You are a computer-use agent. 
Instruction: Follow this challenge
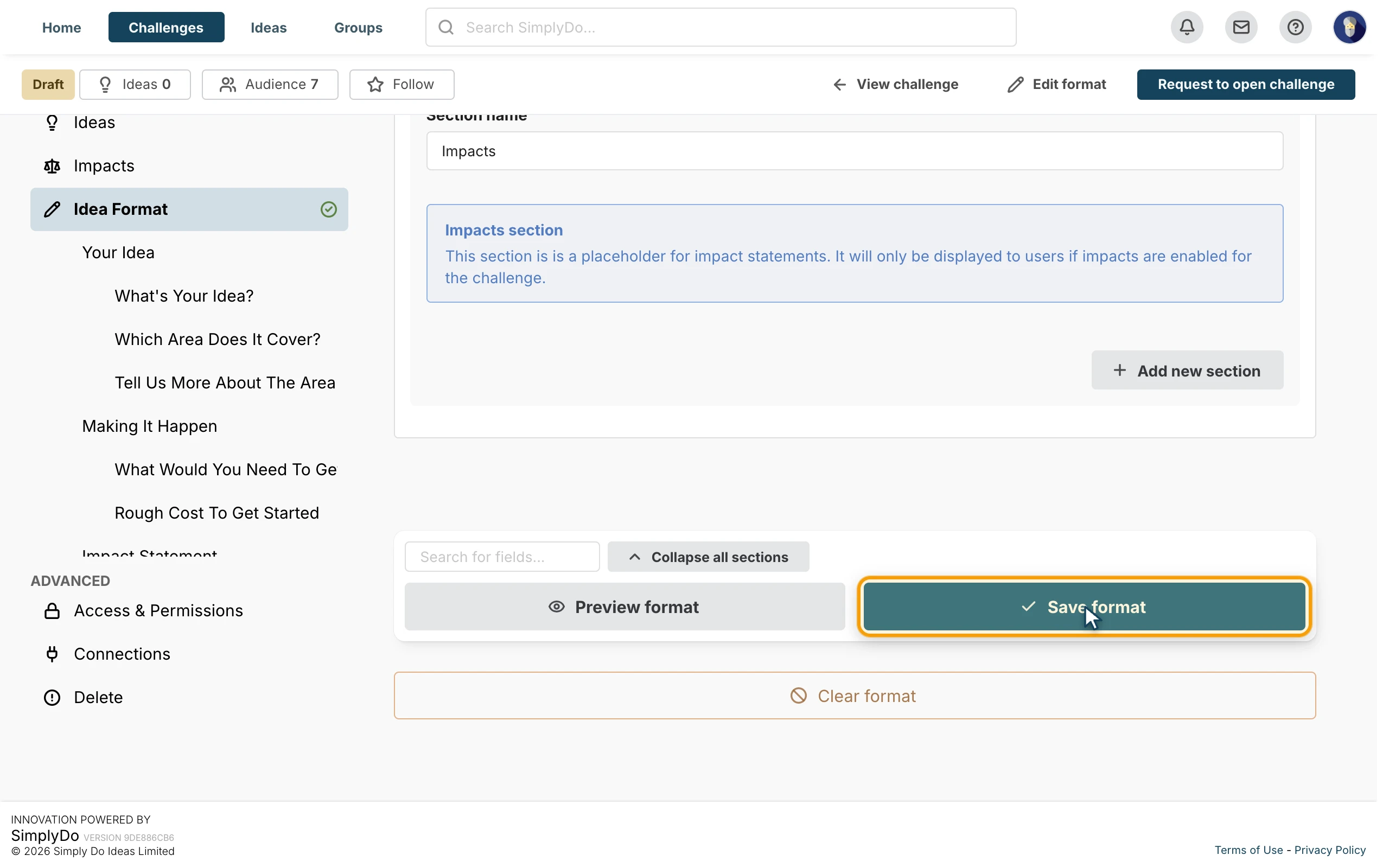point(402,85)
